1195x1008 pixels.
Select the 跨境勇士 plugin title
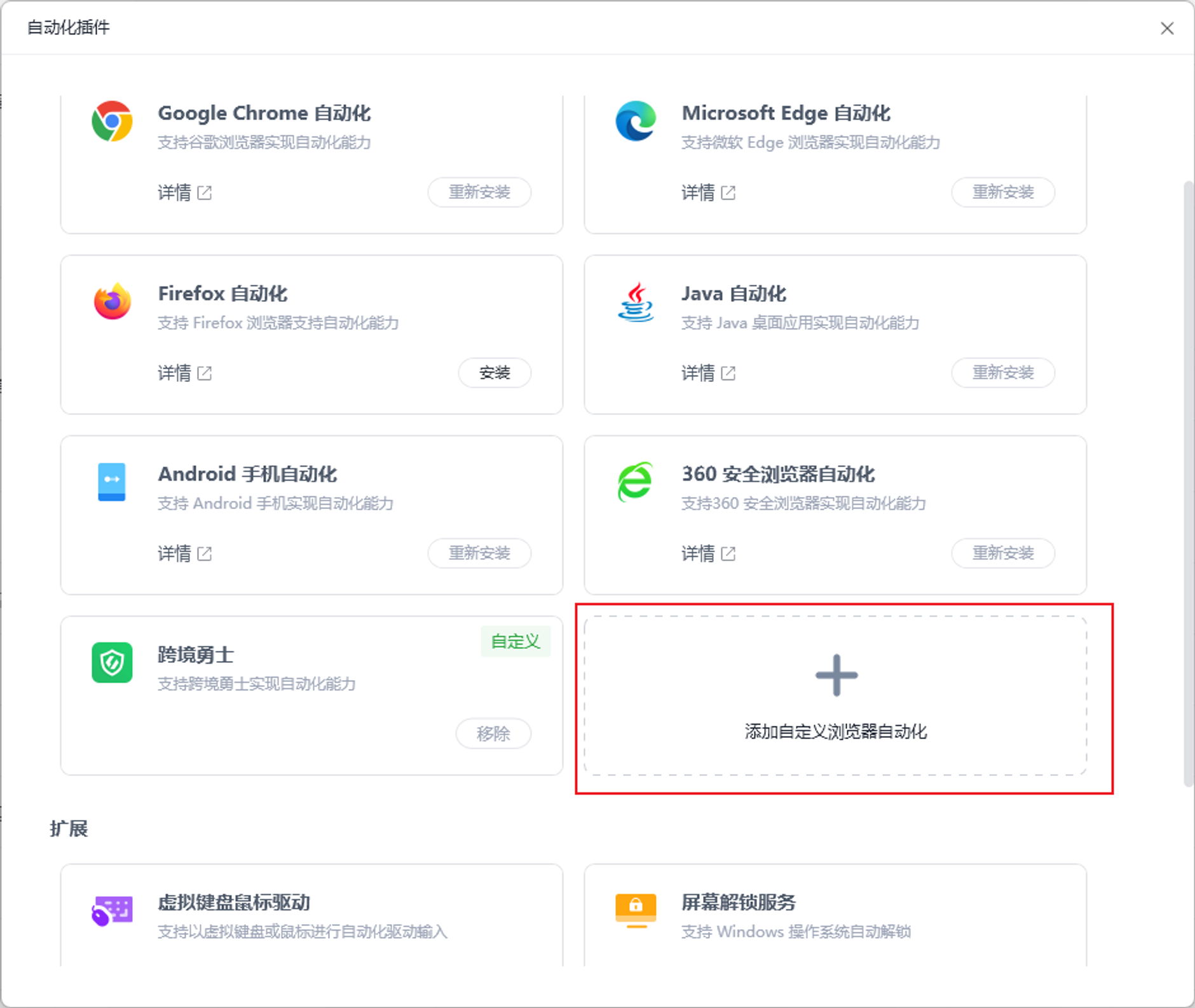tap(196, 655)
